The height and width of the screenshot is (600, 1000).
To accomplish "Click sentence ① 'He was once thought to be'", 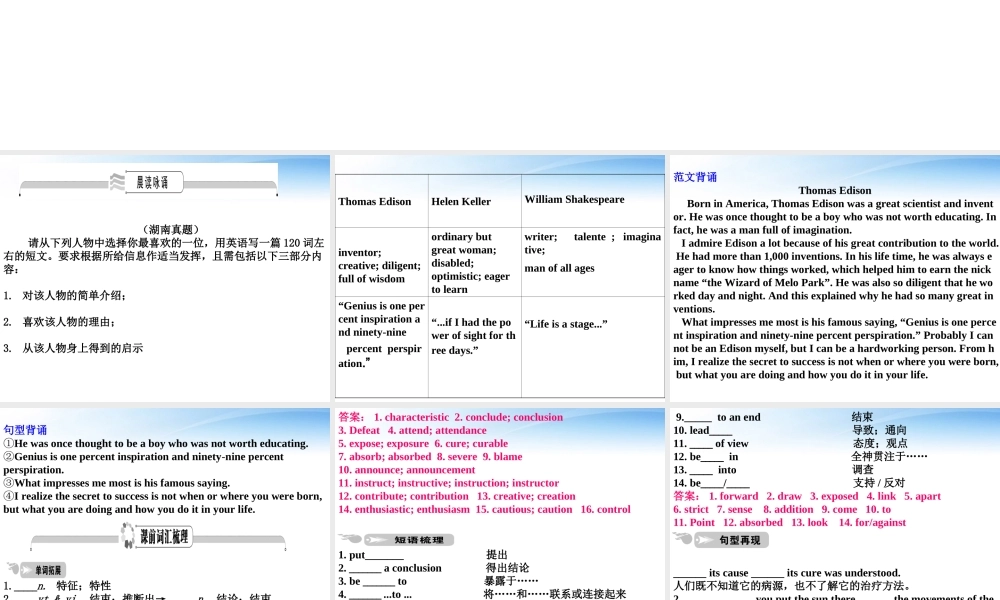I will 156,443.
